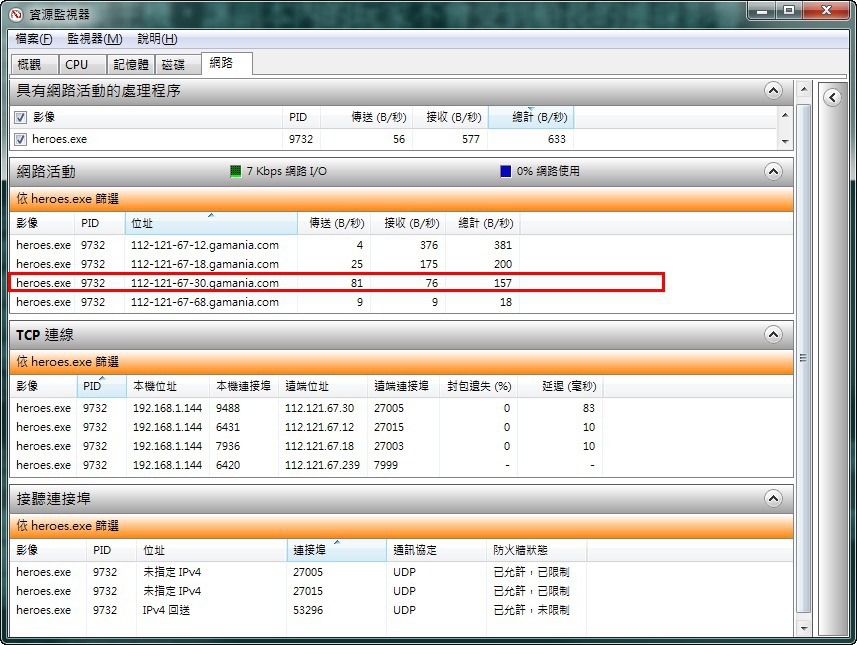
Task: Sort listening ports by 位址 column header
Action: [211, 550]
